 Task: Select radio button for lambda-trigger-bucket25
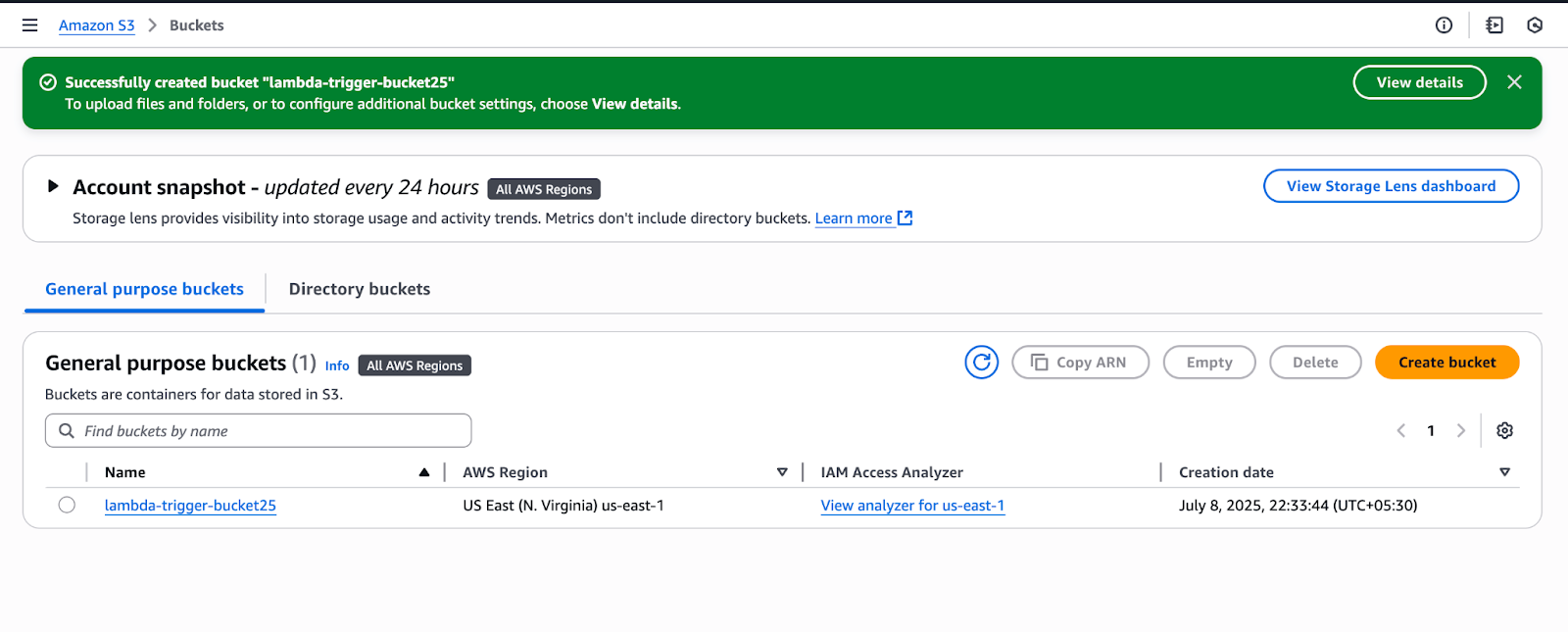click(67, 505)
